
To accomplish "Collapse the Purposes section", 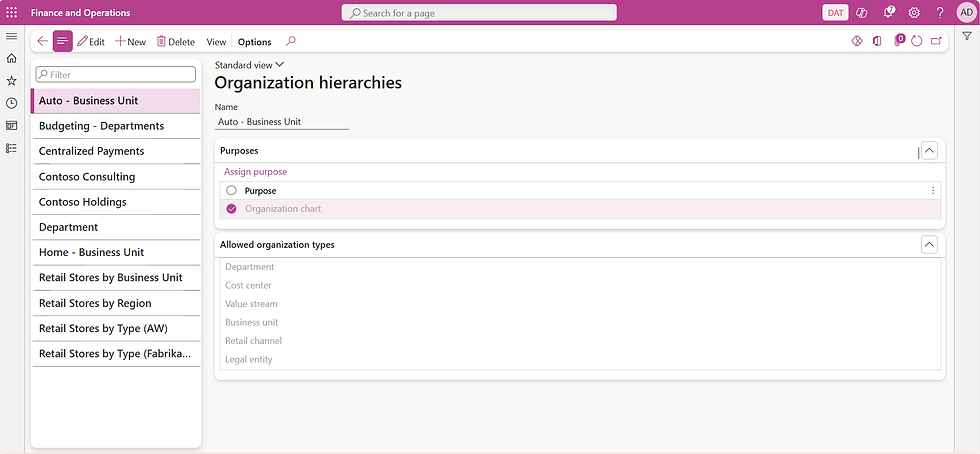I will point(929,151).
